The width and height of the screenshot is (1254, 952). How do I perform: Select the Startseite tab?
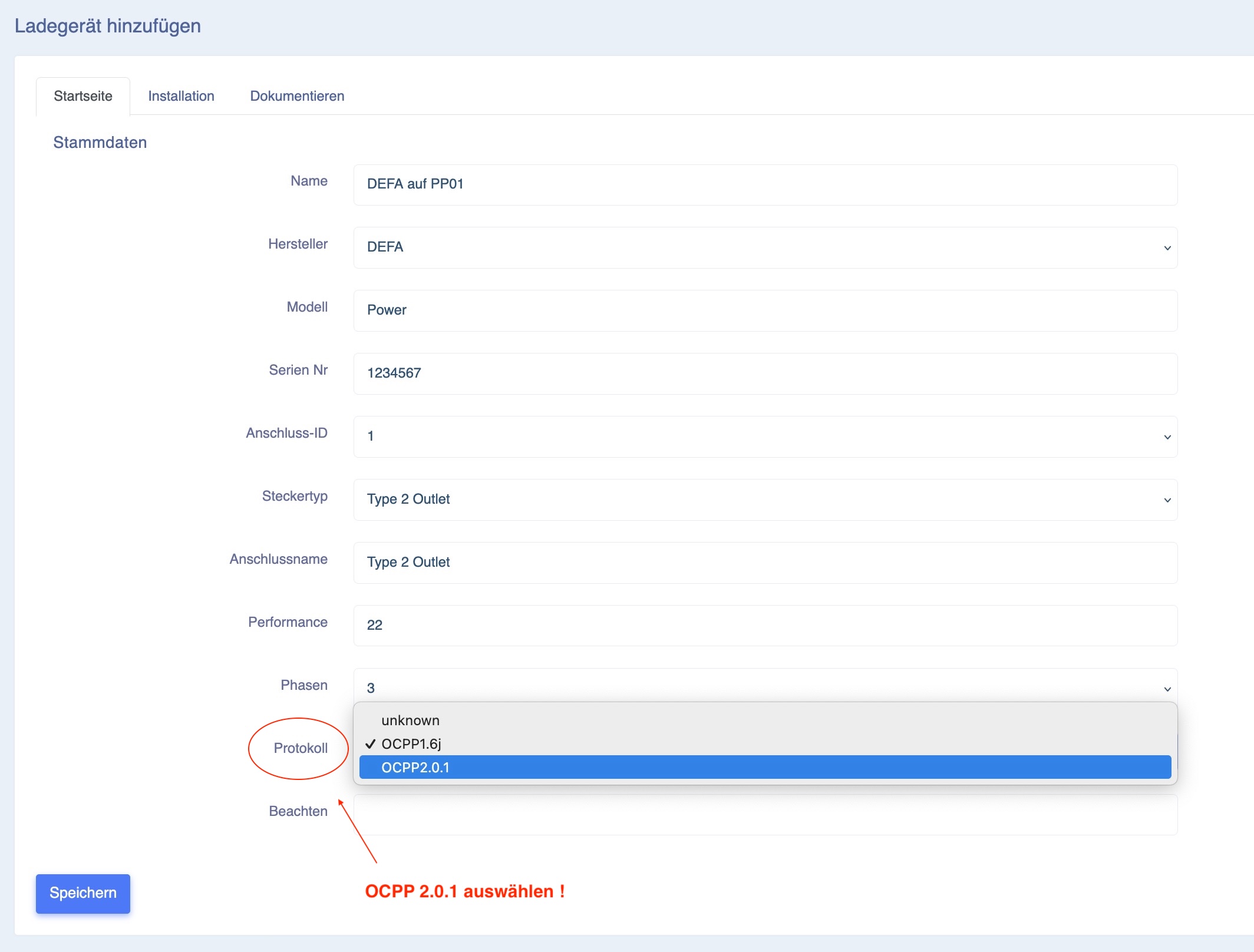(x=83, y=96)
